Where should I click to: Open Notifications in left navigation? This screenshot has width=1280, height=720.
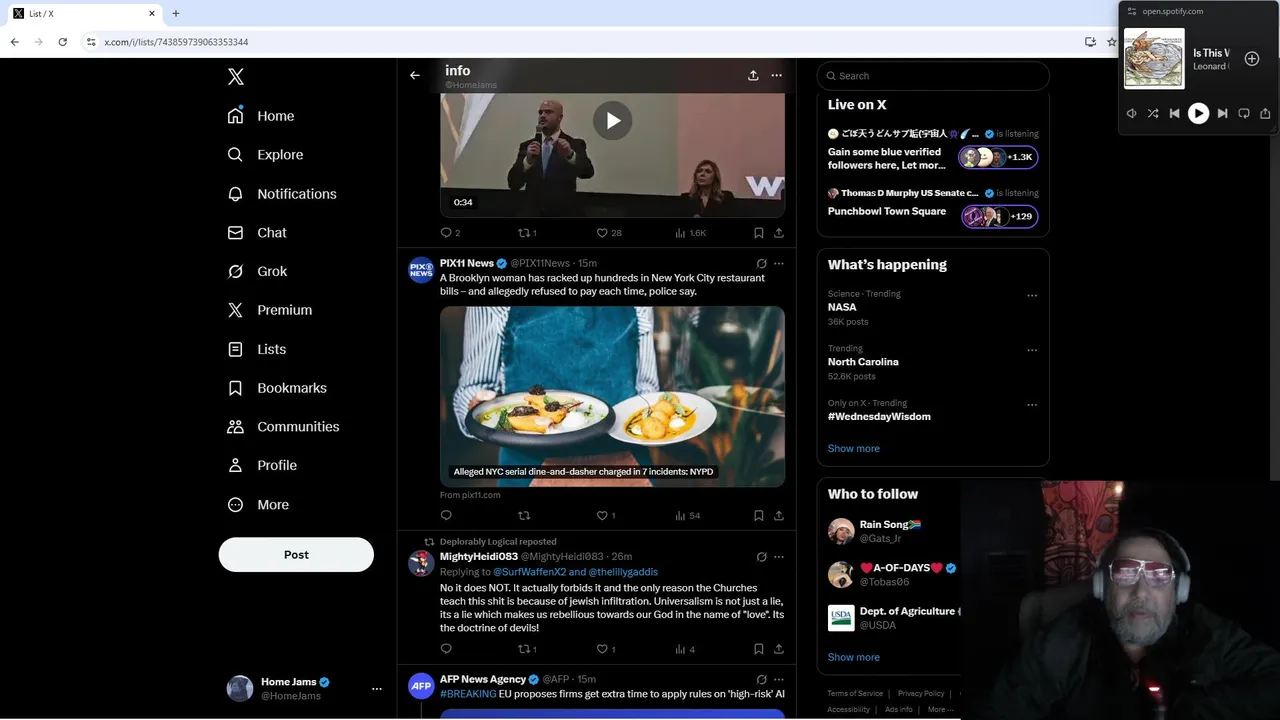point(282,194)
